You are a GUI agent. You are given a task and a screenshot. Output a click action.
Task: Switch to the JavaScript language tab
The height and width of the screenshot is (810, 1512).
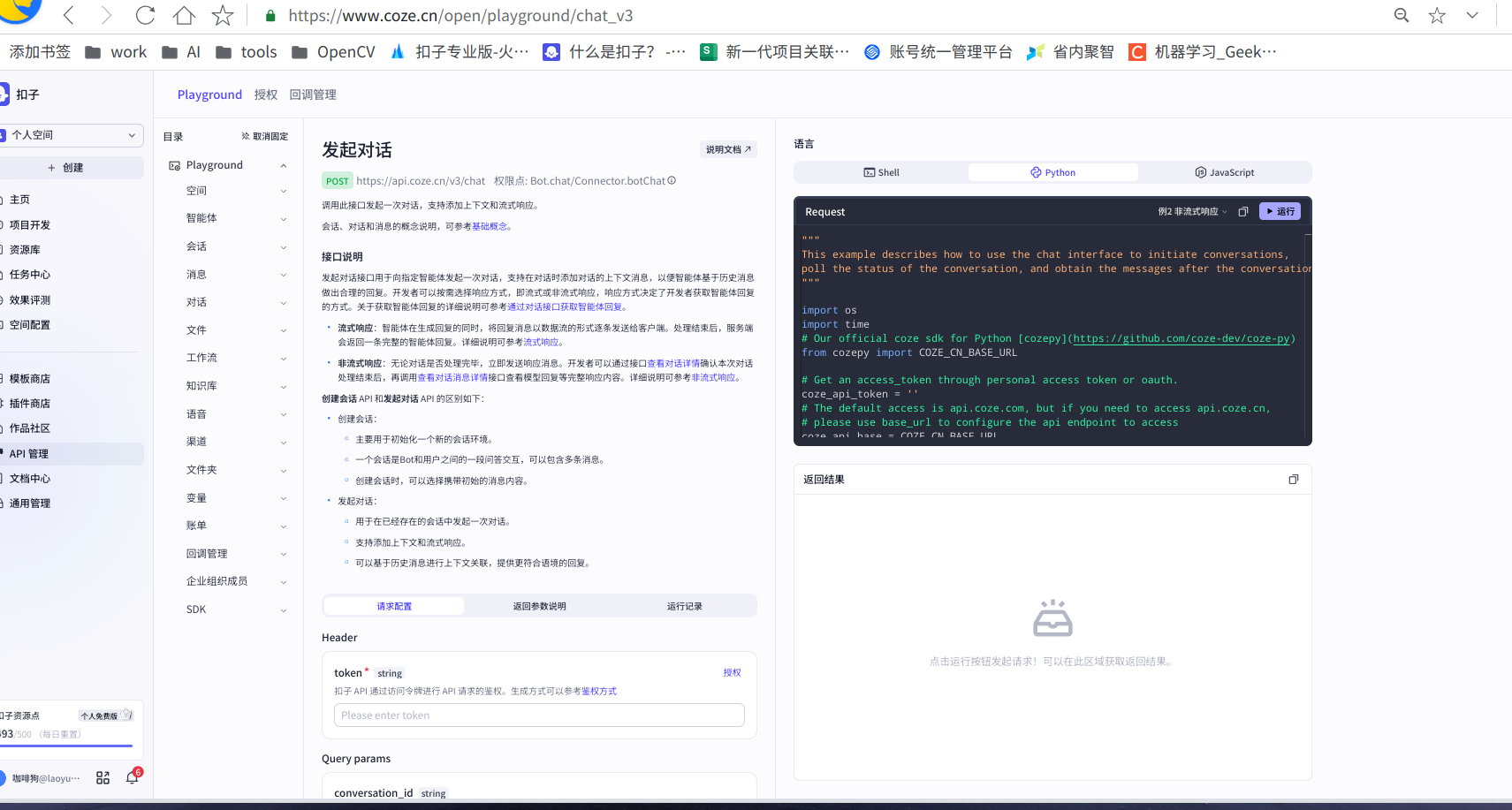(x=1225, y=171)
